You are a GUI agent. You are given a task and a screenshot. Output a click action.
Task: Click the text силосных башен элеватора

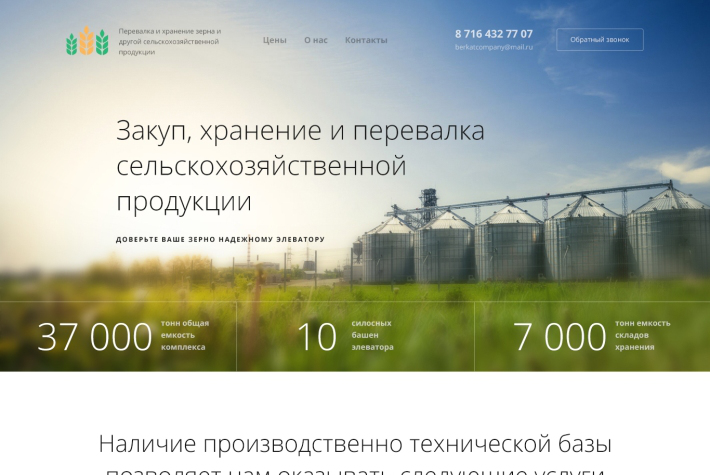point(372,335)
